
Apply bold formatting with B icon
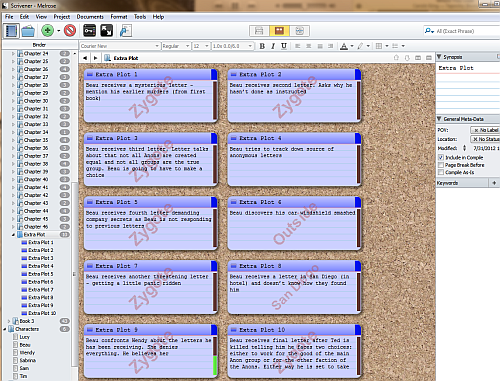(x=262, y=46)
